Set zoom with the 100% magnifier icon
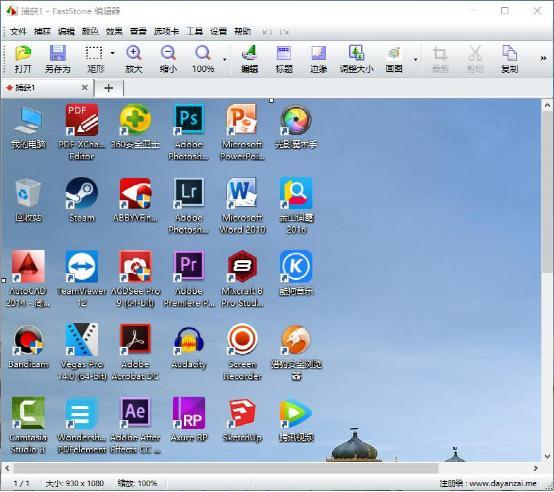554x492 pixels. 203,53
